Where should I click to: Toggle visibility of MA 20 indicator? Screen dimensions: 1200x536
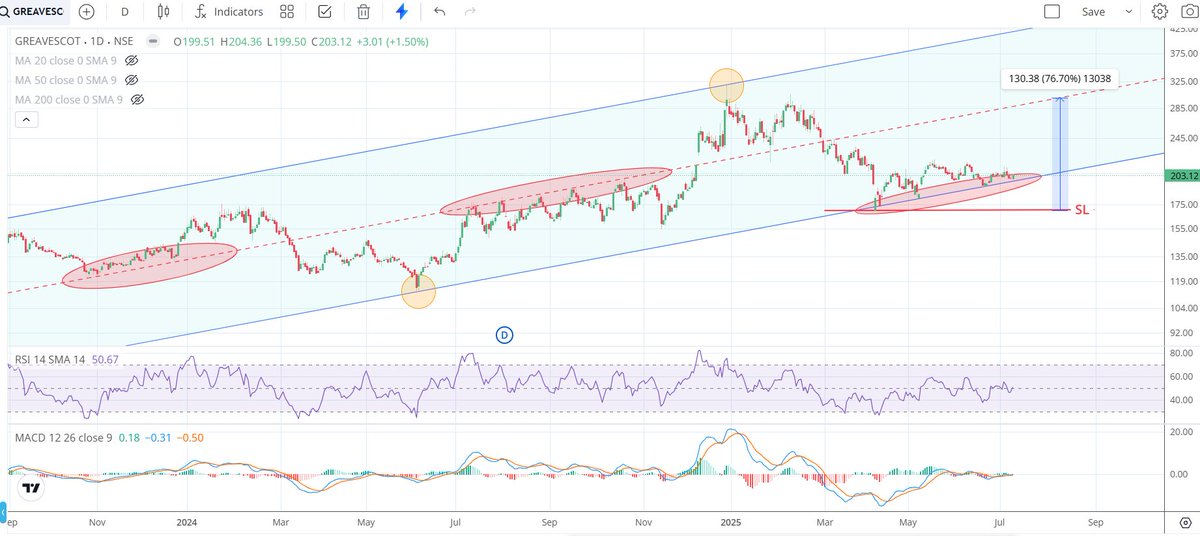click(x=131, y=61)
